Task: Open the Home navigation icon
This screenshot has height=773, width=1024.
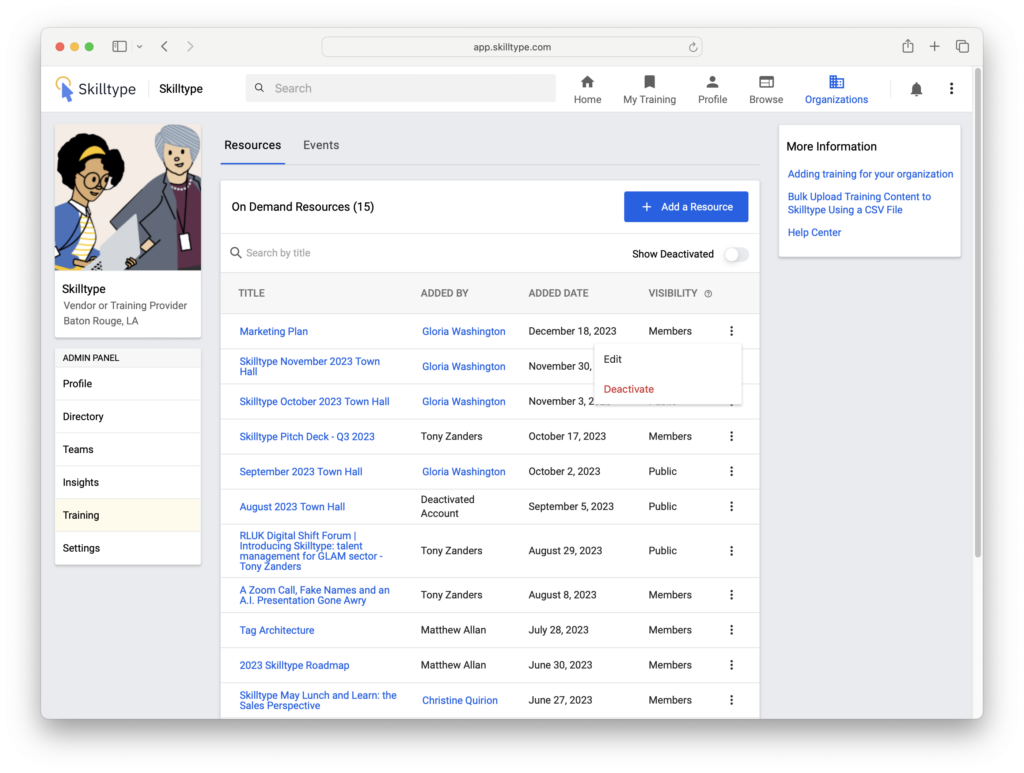Action: [587, 82]
